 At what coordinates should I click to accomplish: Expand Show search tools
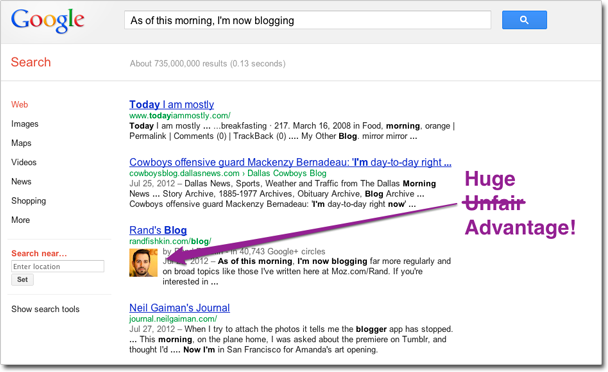(x=45, y=309)
